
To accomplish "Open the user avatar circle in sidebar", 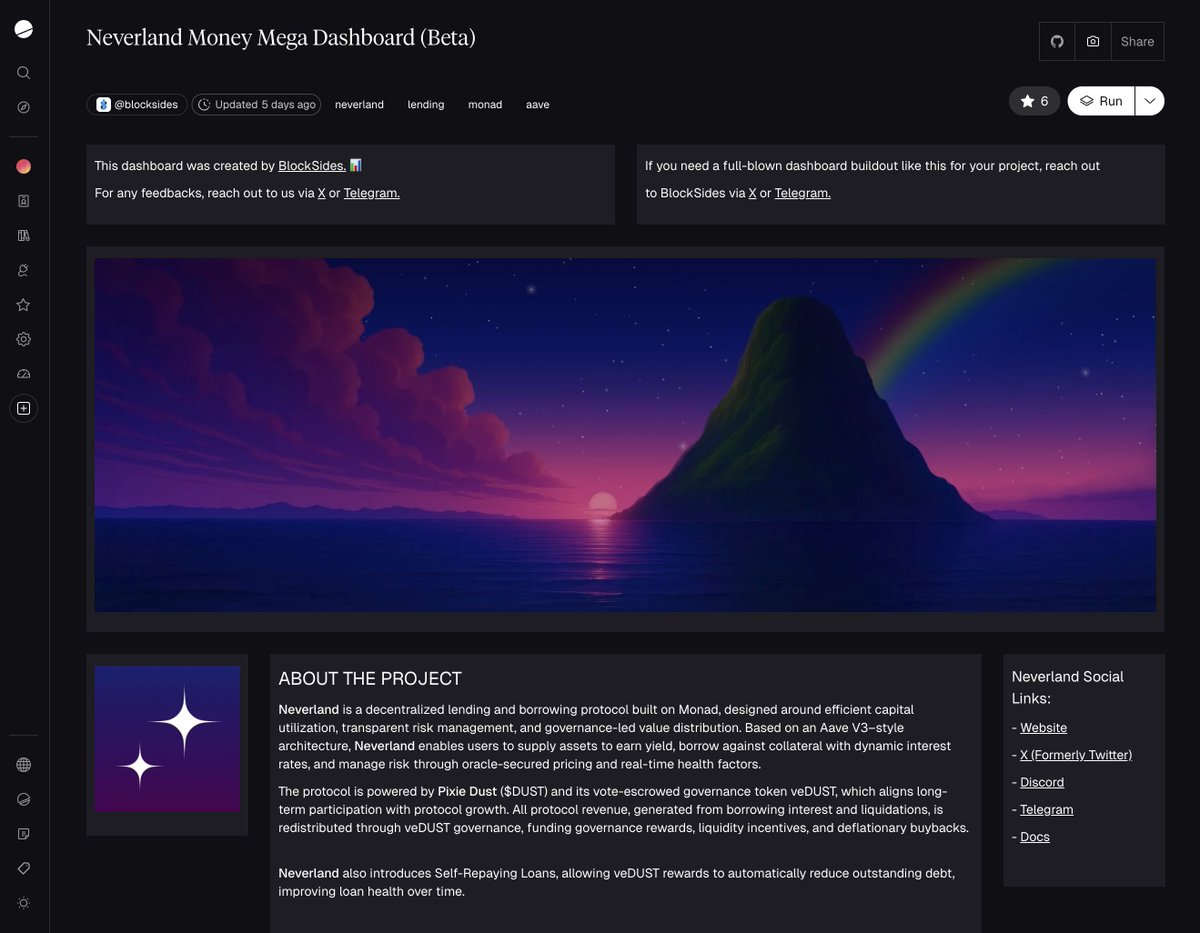I will pos(24,166).
